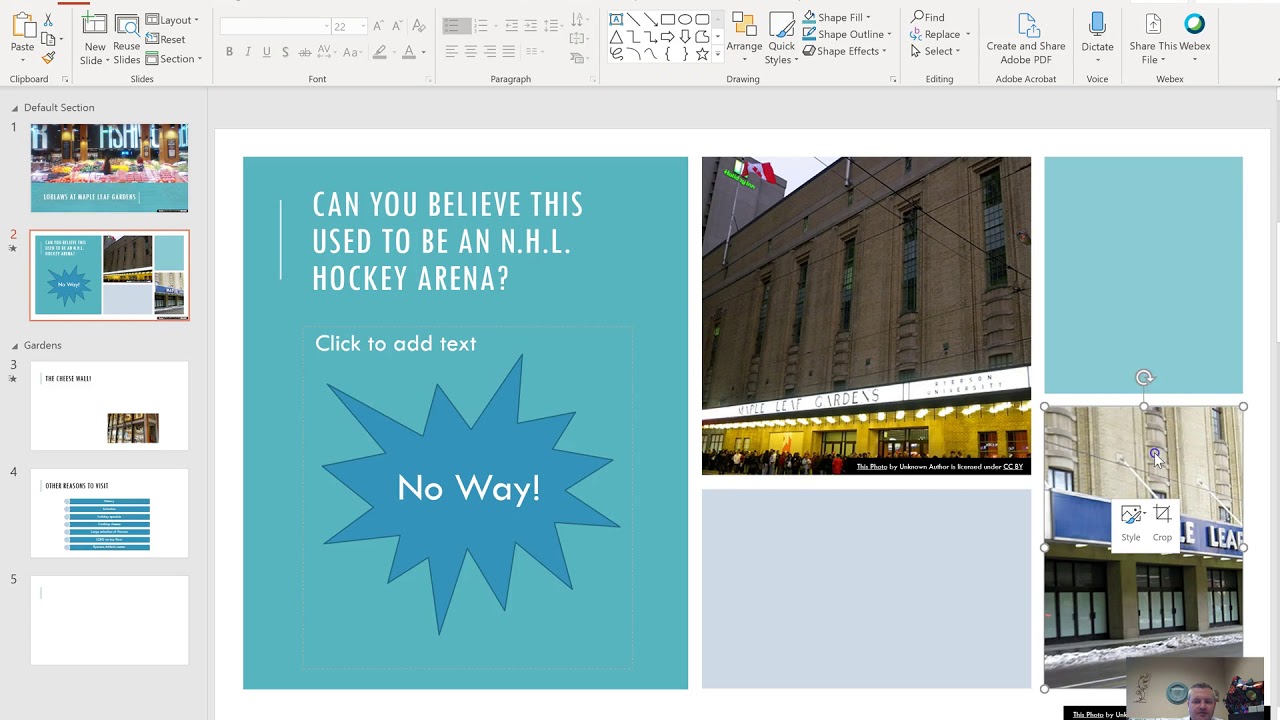Apply font color
Viewport: 1280px width, 720px height.
coord(409,52)
